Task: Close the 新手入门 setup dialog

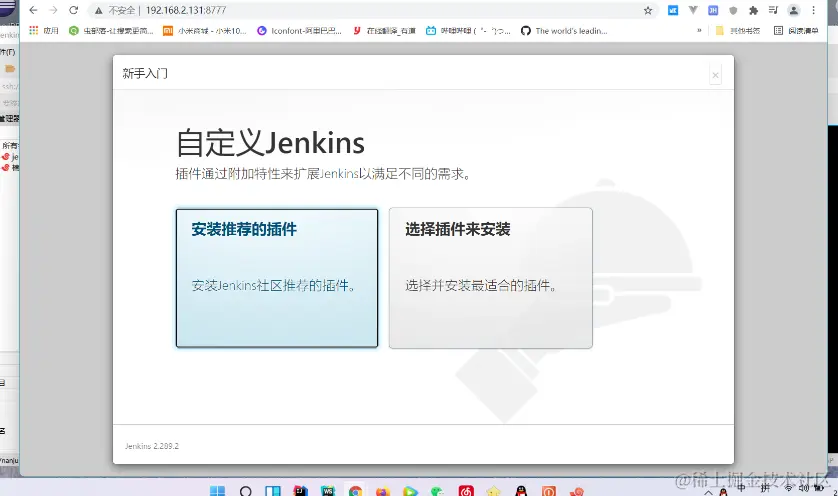Action: click(715, 75)
